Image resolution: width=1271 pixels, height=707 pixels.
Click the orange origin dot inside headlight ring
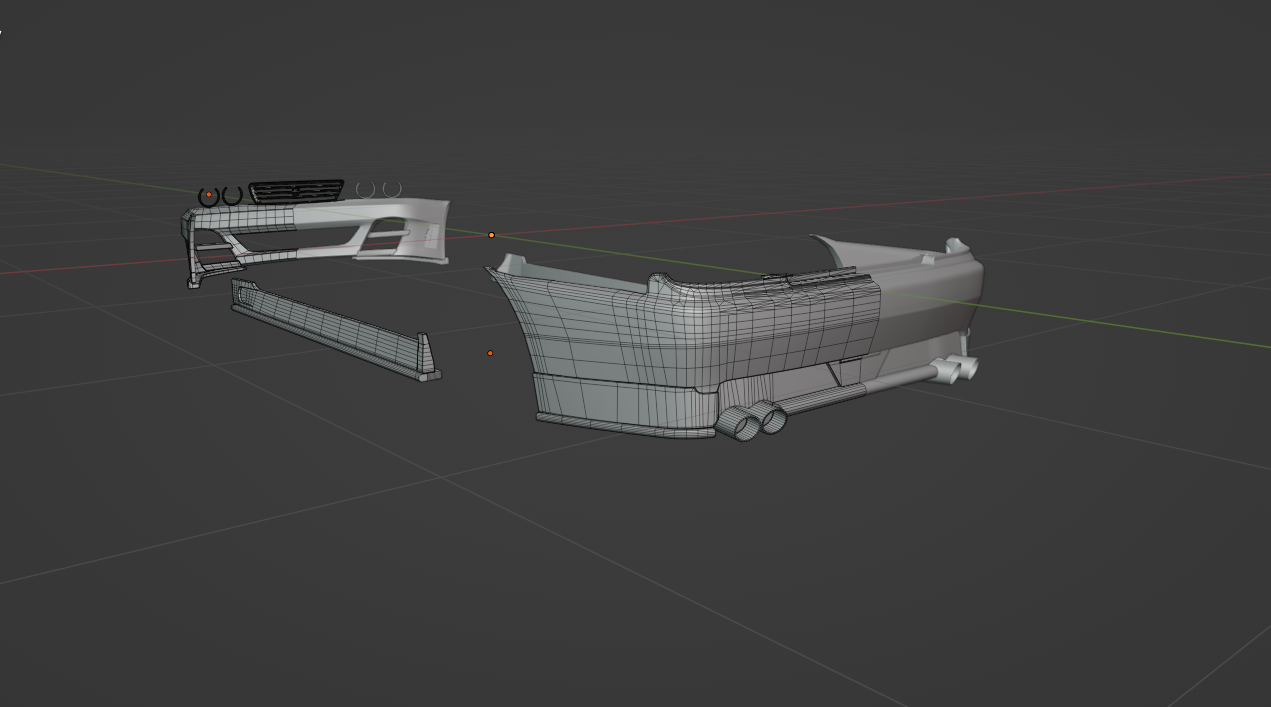point(209,195)
